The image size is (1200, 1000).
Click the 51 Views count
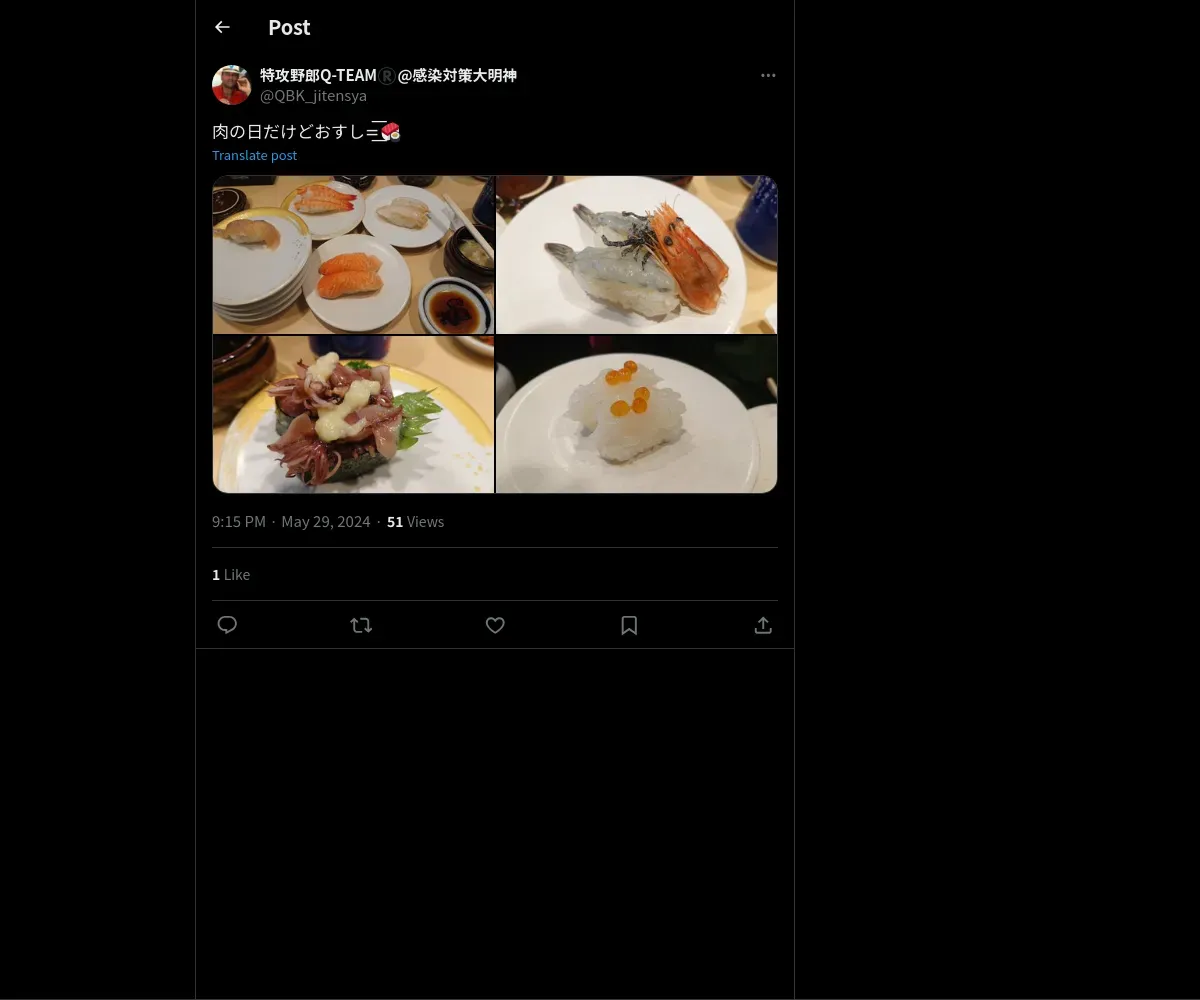(x=415, y=522)
